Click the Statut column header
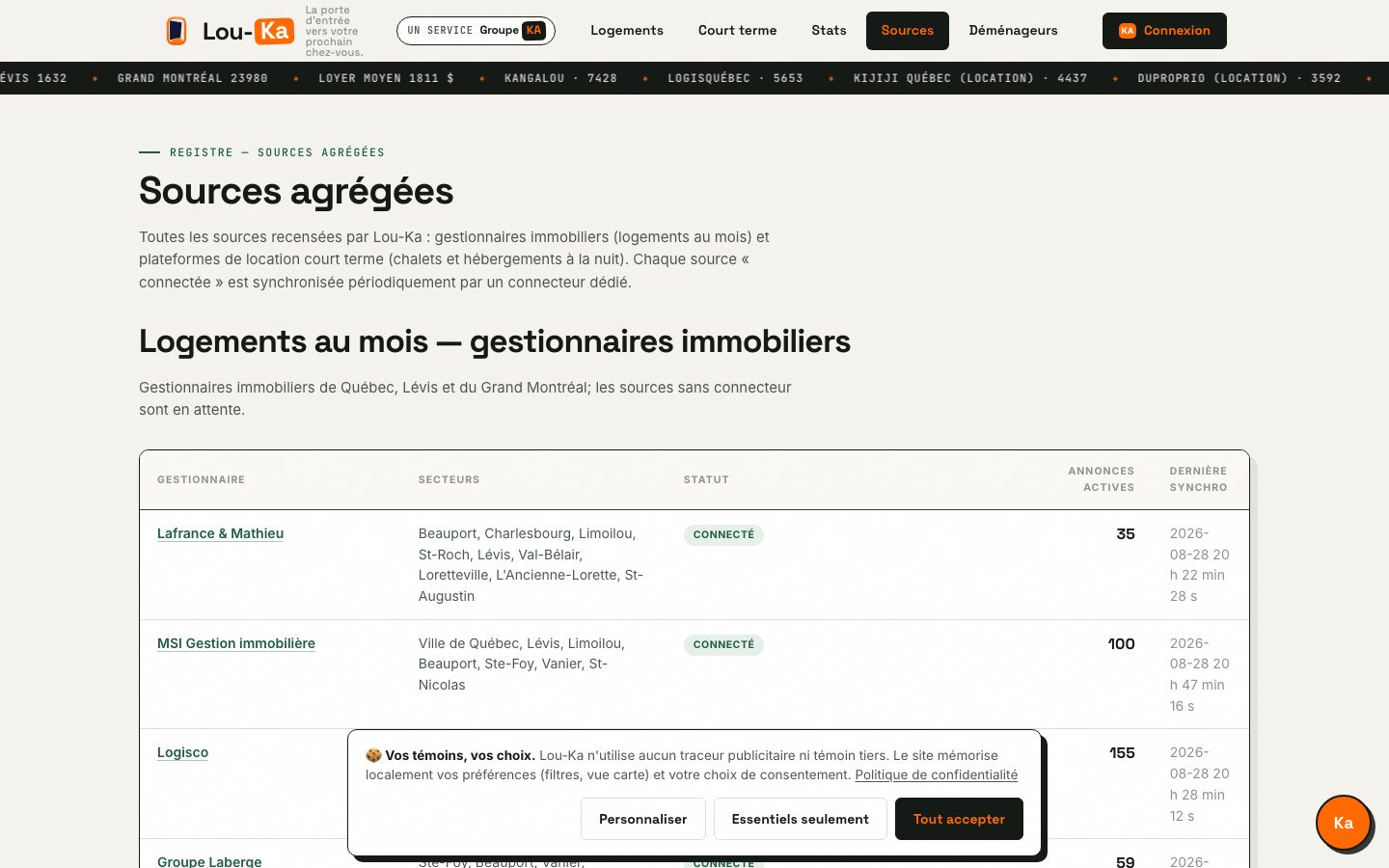The image size is (1389, 868). (706, 479)
